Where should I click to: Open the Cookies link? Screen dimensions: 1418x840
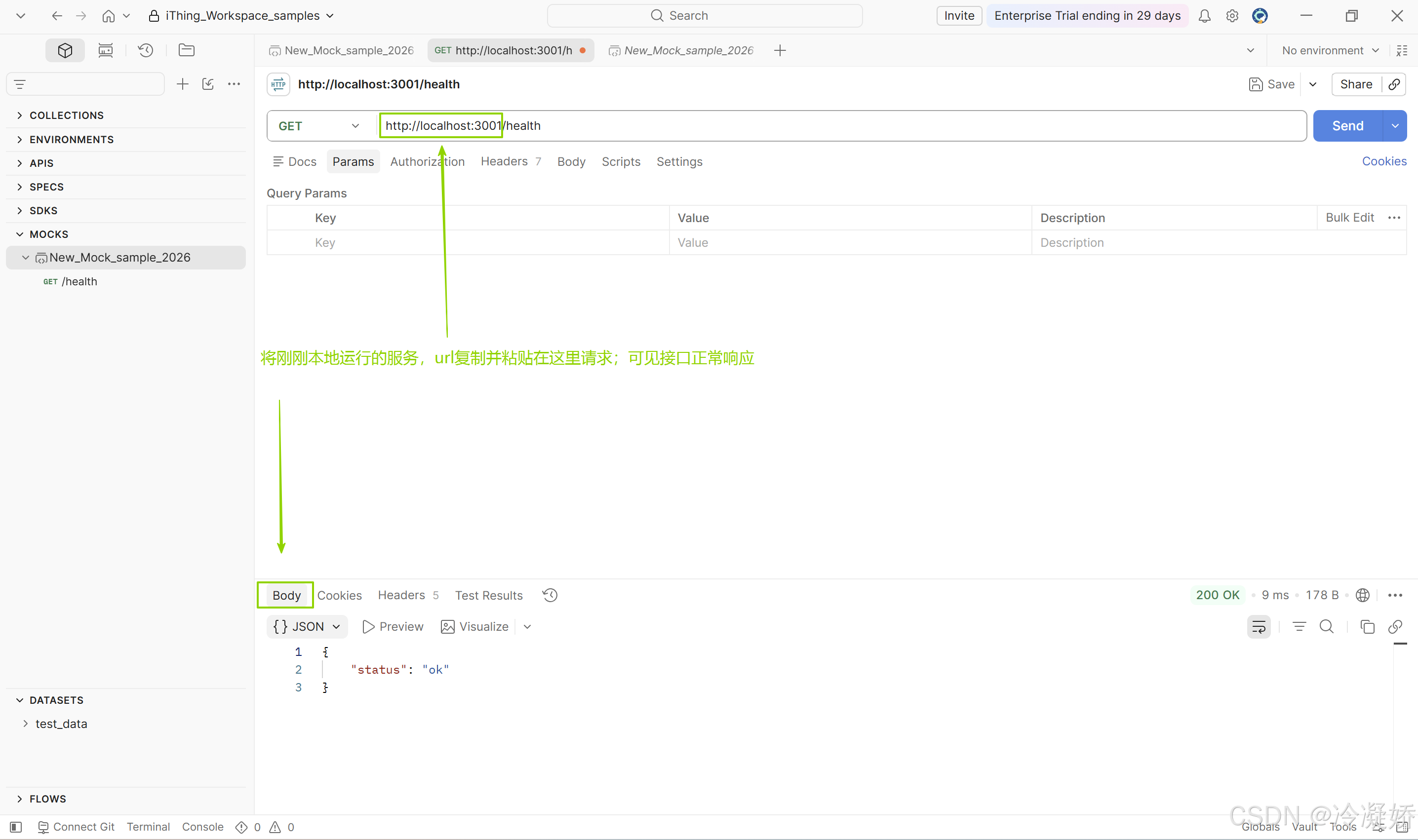1383,161
